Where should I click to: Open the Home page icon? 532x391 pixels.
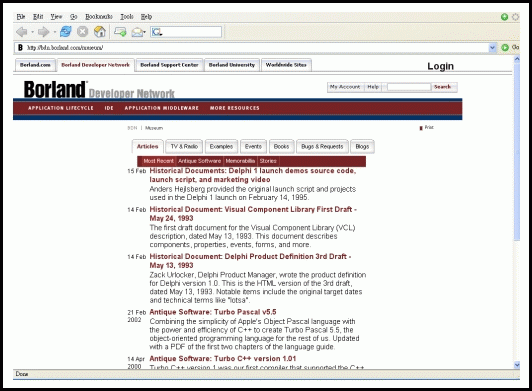100,32
